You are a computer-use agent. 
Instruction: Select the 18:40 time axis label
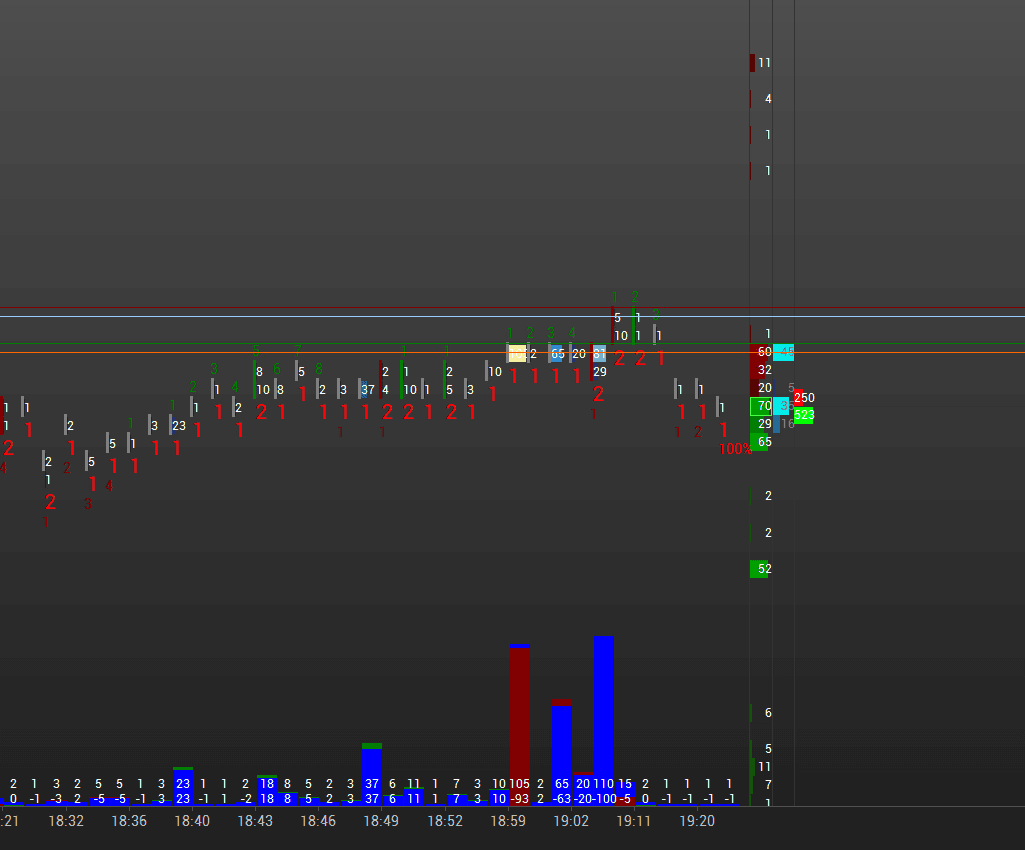pyautogui.click(x=192, y=821)
